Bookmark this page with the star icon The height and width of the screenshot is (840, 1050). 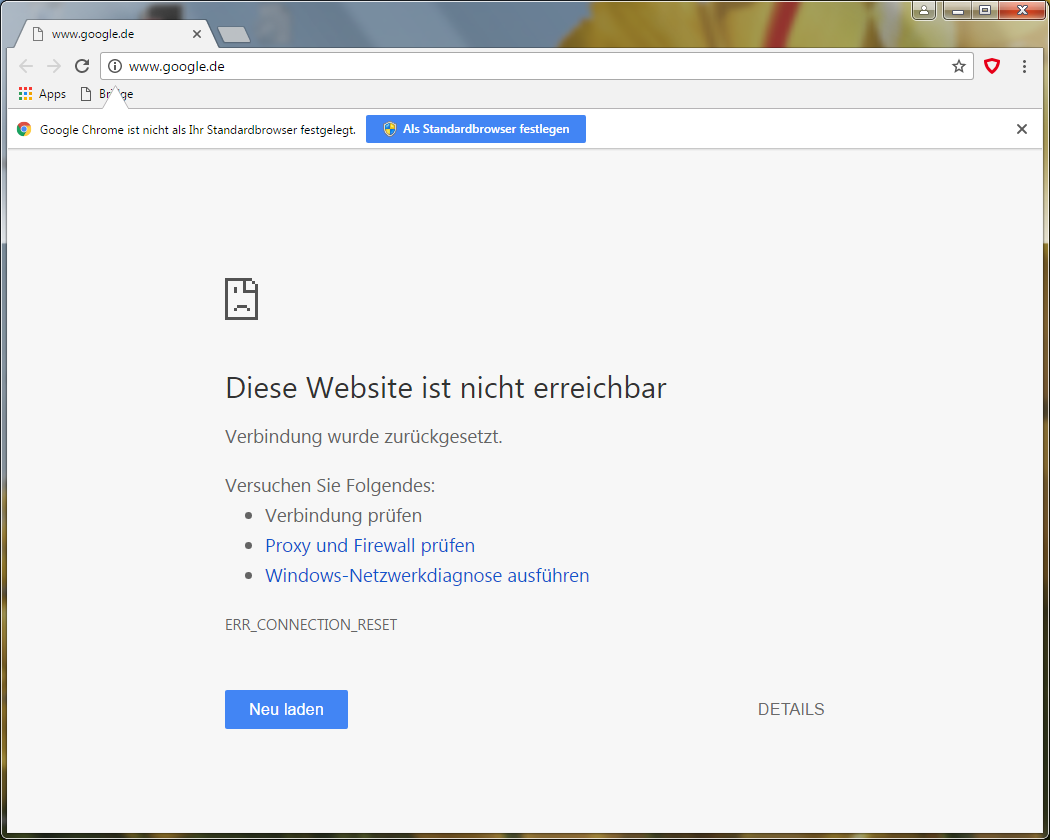958,66
